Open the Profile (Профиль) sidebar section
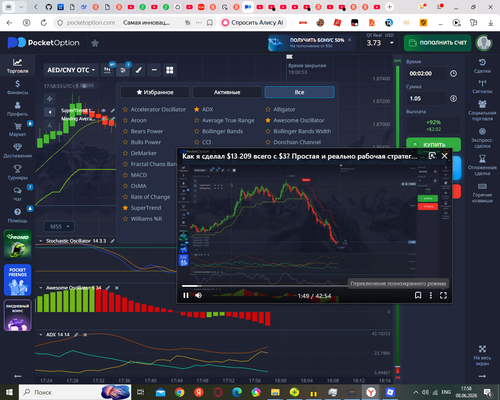The image size is (500, 400). tap(17, 109)
